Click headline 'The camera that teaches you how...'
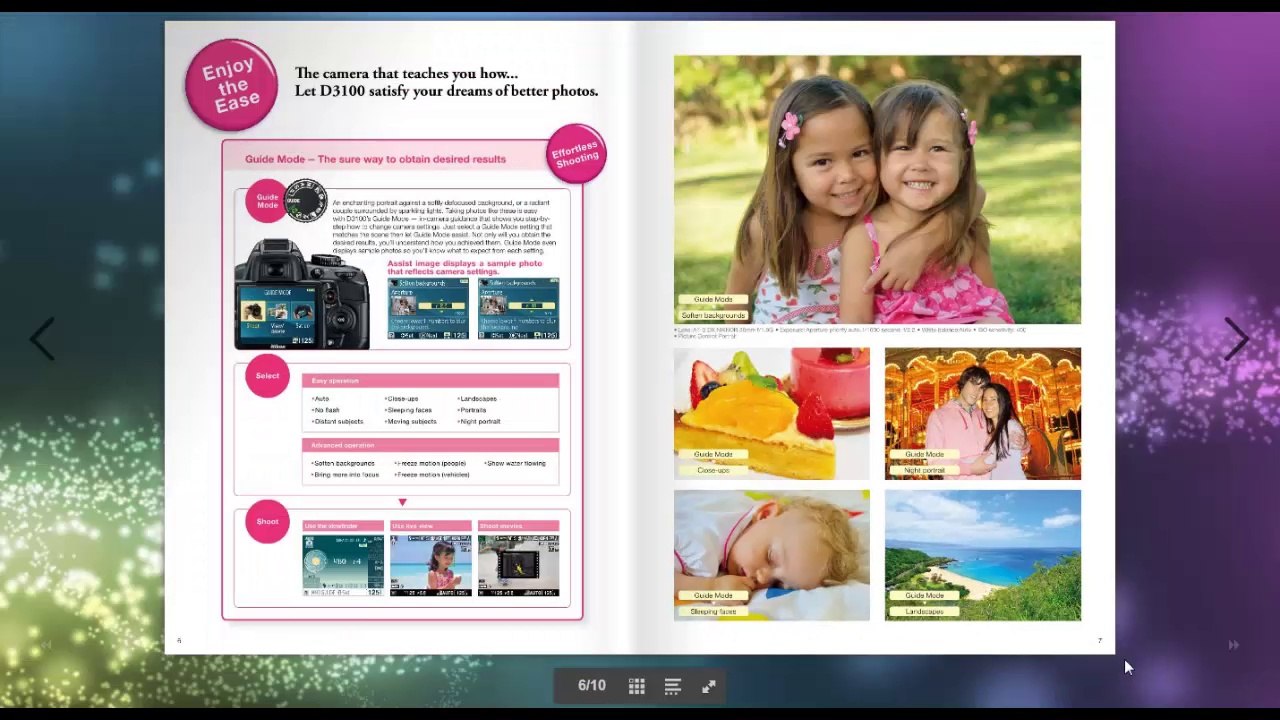This screenshot has height=720, width=1280. tap(406, 73)
